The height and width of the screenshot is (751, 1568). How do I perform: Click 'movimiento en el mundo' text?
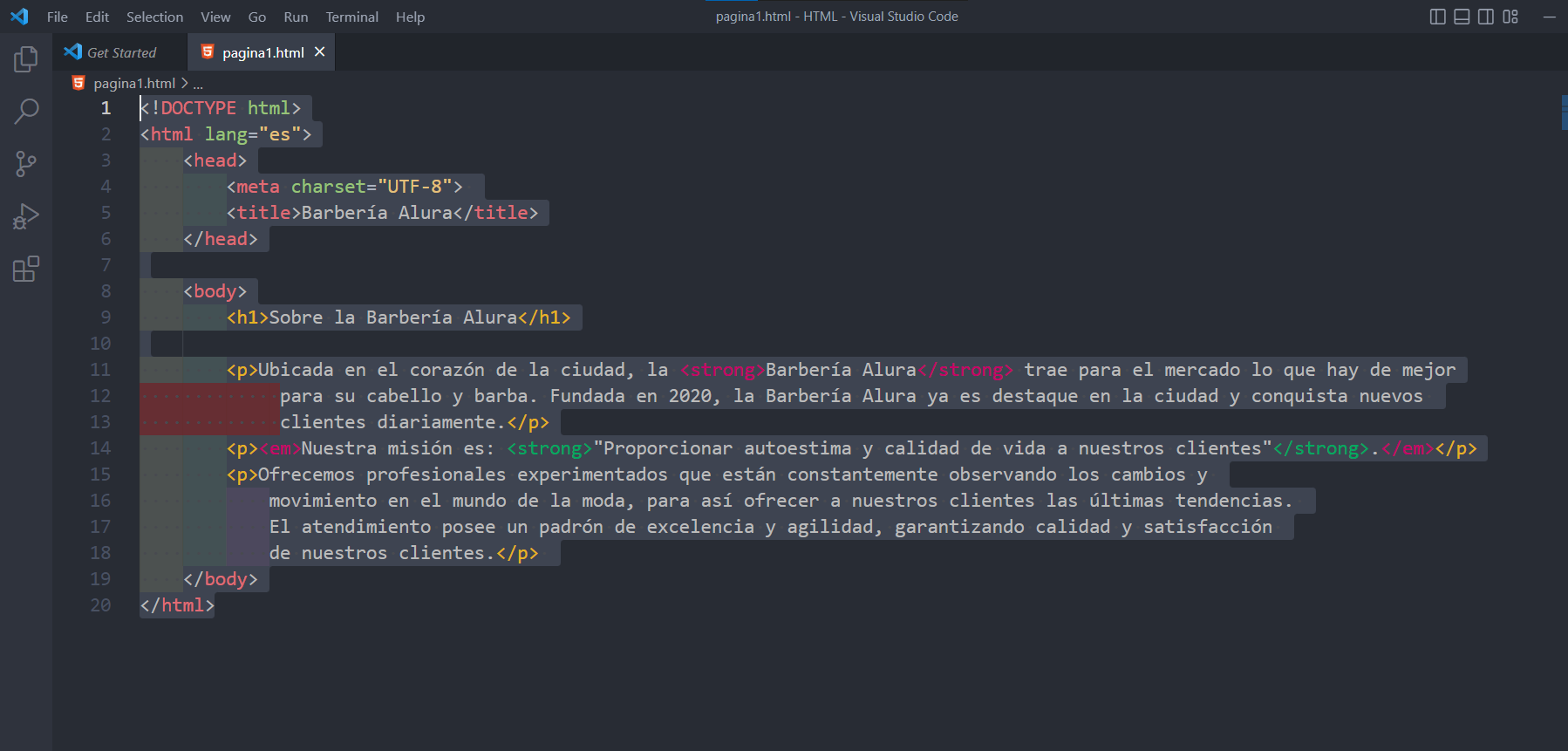tap(387, 501)
